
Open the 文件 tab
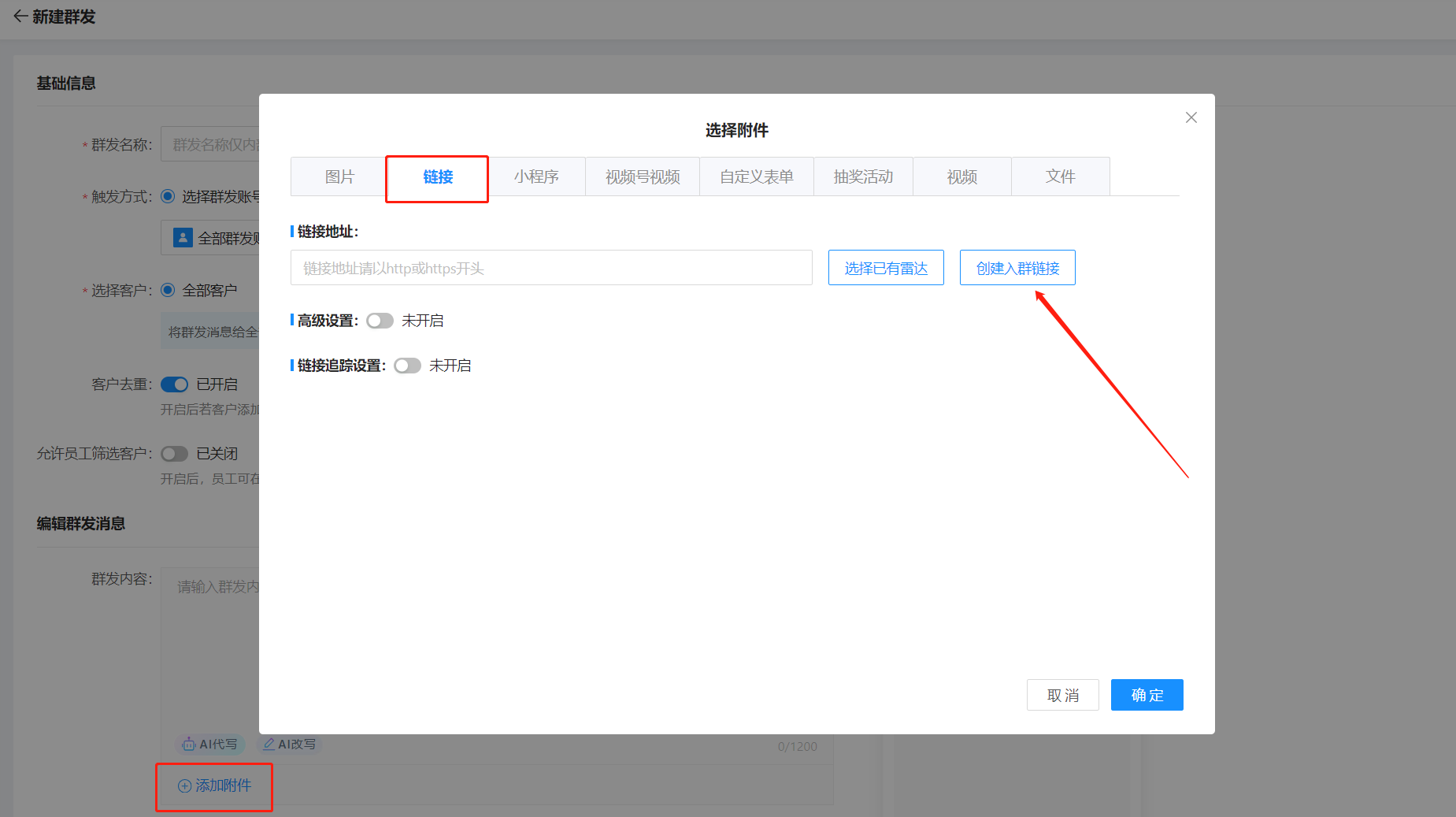1061,176
